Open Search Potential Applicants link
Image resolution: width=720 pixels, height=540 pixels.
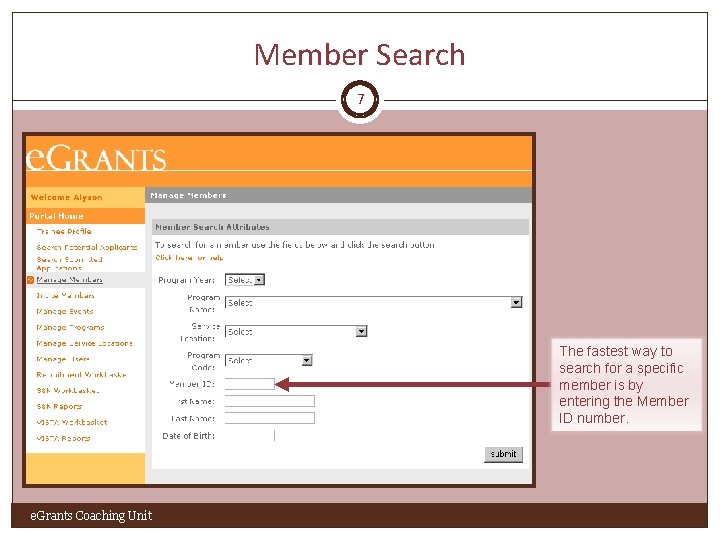[x=87, y=247]
